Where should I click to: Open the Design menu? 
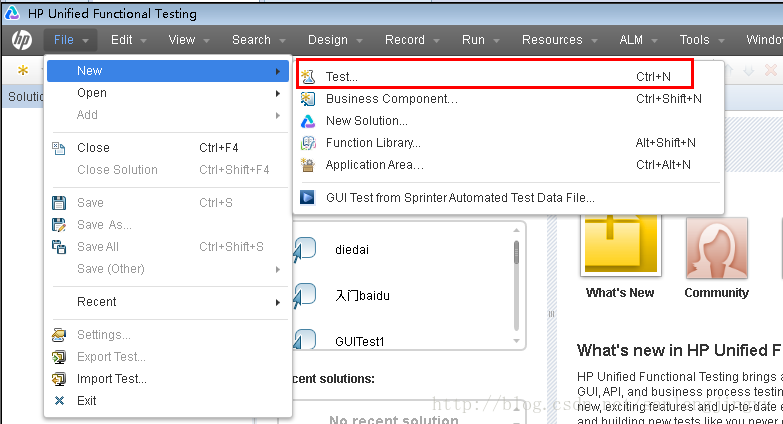pyautogui.click(x=334, y=40)
